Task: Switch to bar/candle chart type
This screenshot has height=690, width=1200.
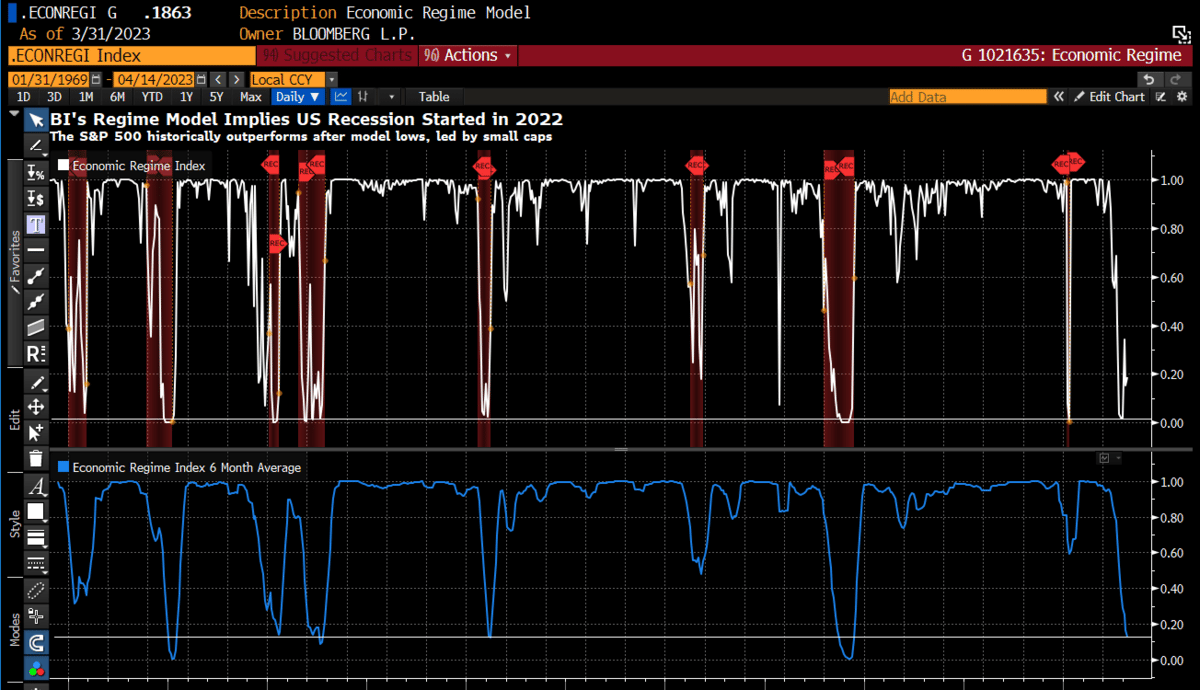Action: pyautogui.click(x=363, y=97)
